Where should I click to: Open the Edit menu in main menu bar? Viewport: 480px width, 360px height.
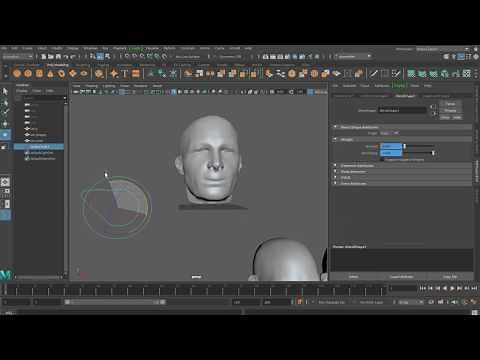coord(14,49)
